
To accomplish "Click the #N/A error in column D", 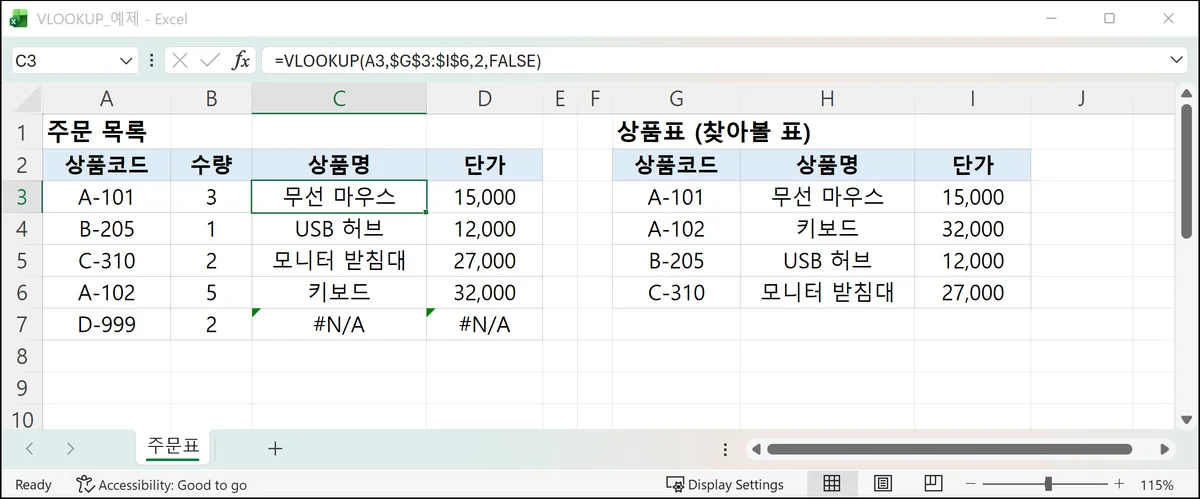I will click(x=484, y=324).
